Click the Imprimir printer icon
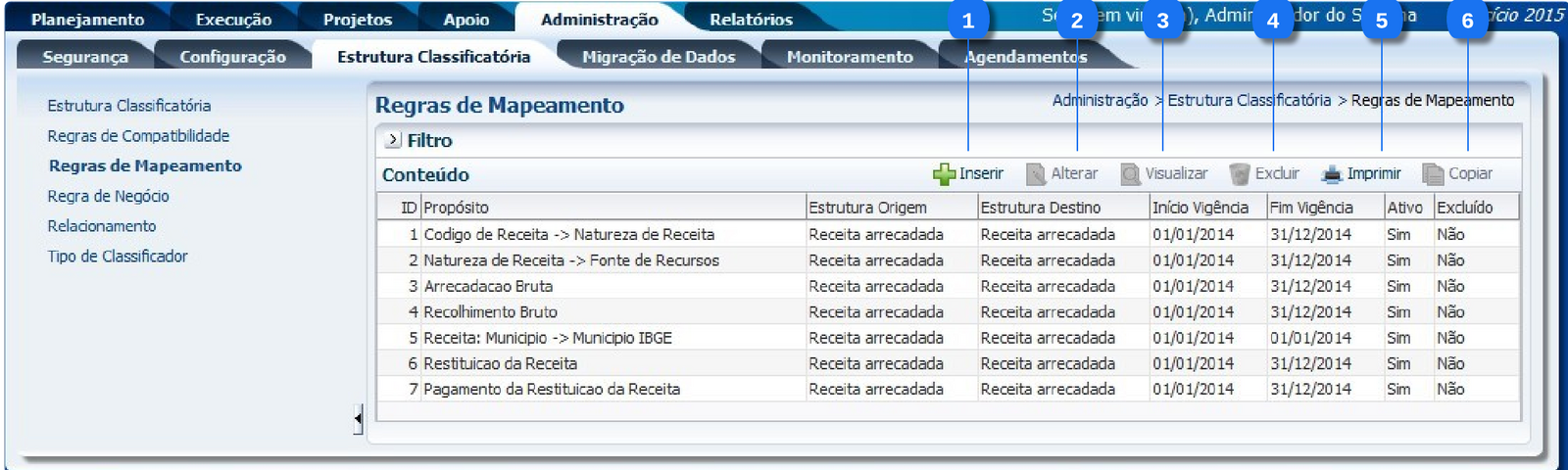The image size is (1568, 470). 1332,174
